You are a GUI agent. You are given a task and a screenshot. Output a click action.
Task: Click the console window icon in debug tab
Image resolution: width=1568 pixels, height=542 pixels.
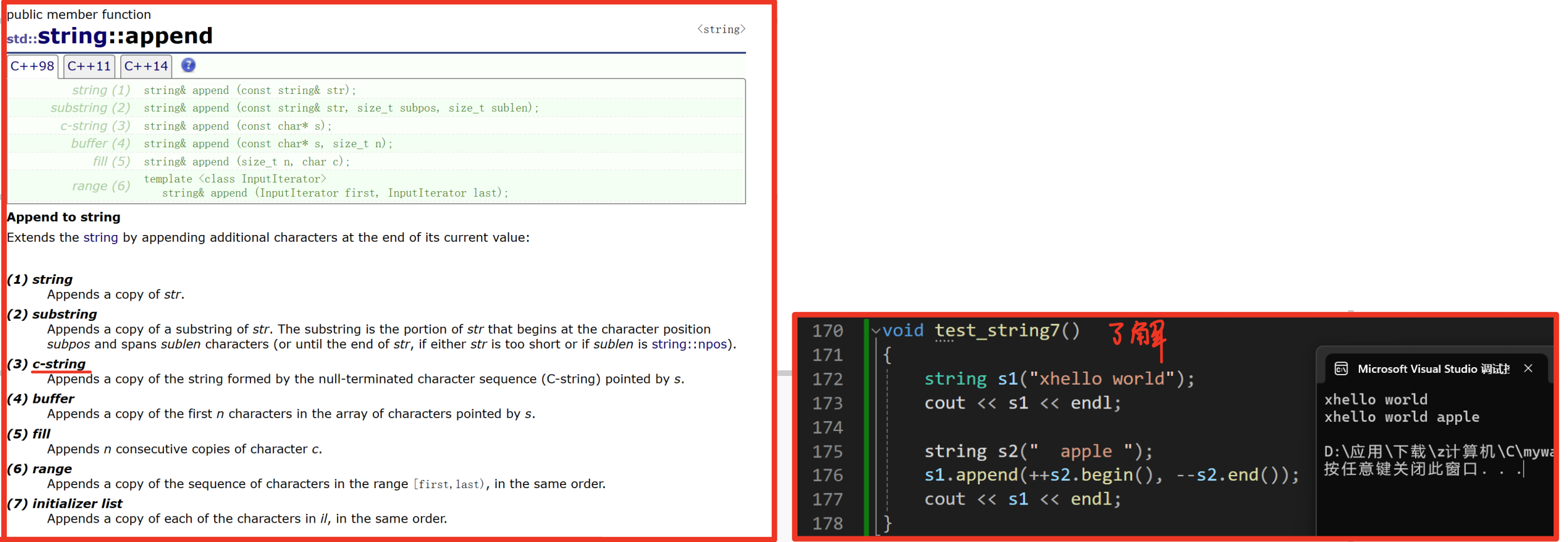[x=1341, y=368]
